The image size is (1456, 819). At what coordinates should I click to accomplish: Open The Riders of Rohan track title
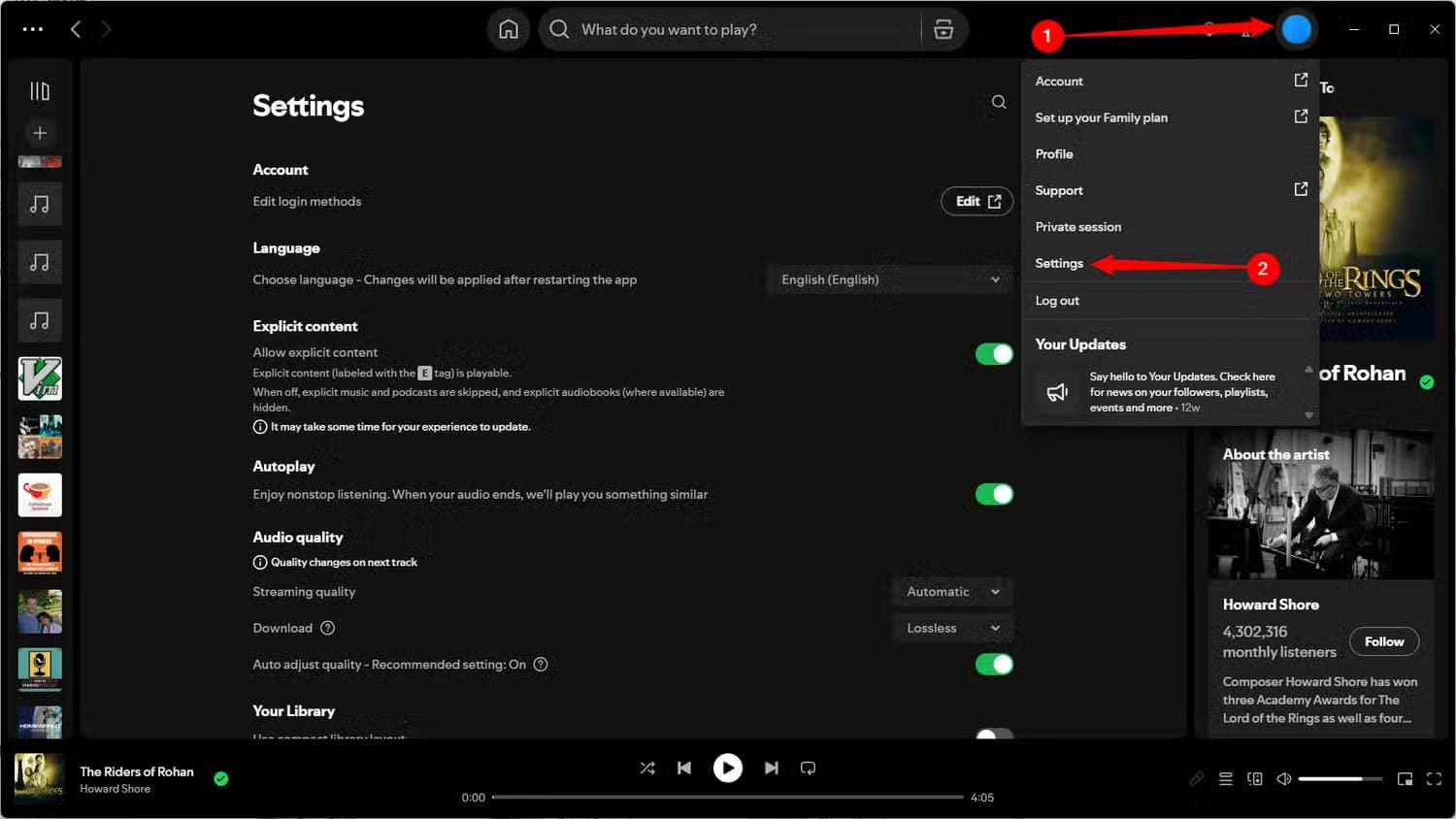point(137,771)
